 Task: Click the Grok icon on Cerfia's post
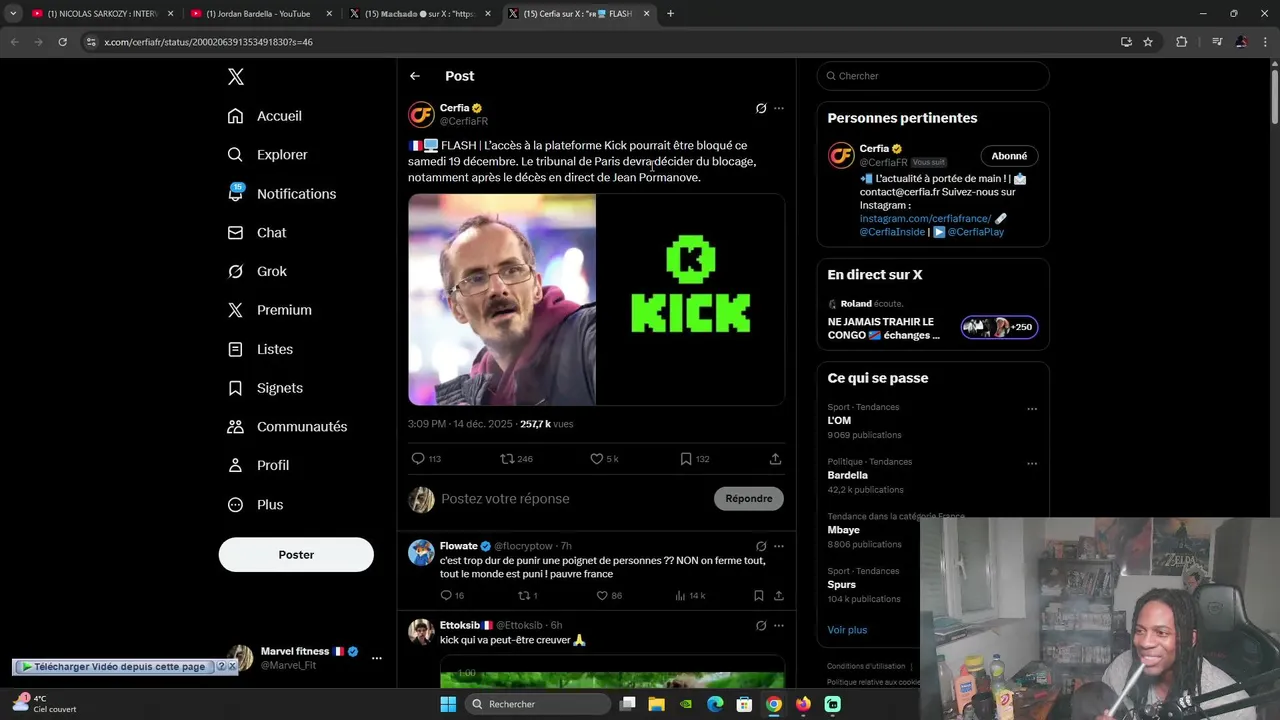[761, 108]
